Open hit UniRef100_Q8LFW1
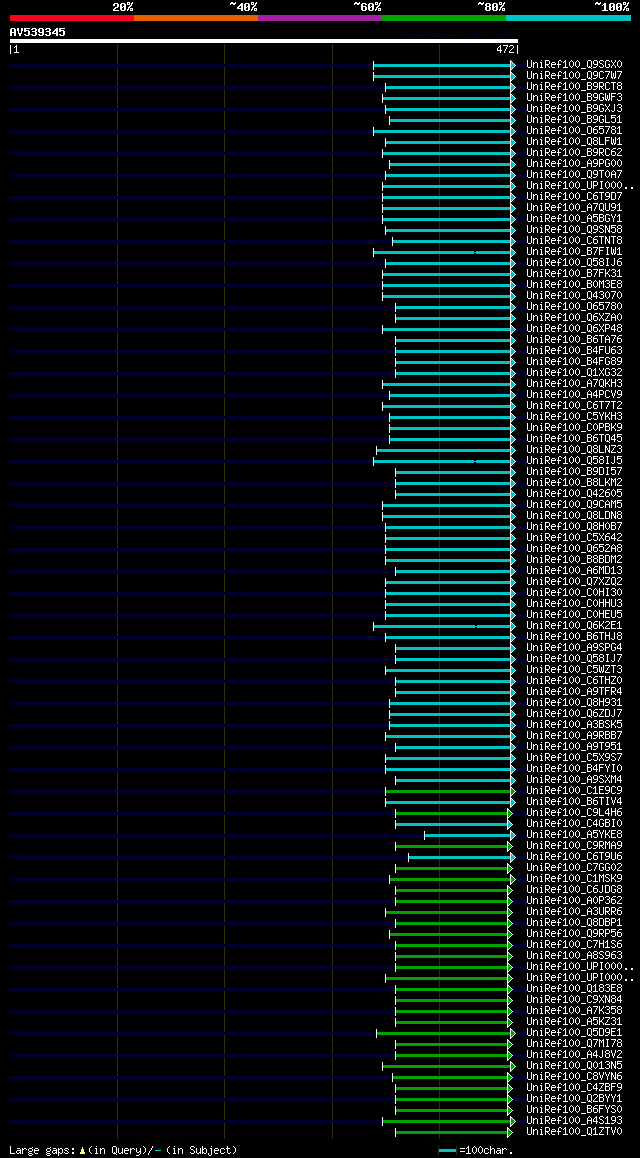 574,142
